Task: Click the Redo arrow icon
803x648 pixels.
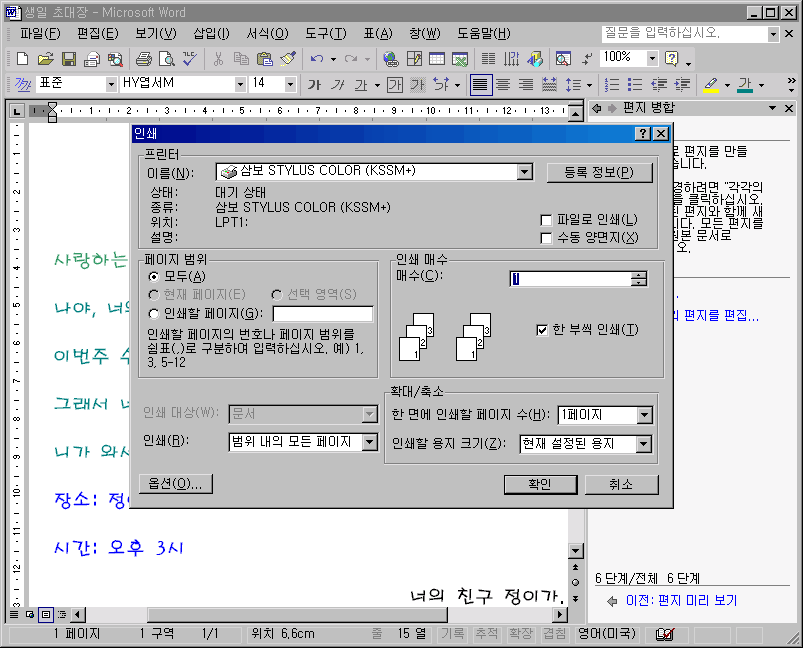Action: 351,59
